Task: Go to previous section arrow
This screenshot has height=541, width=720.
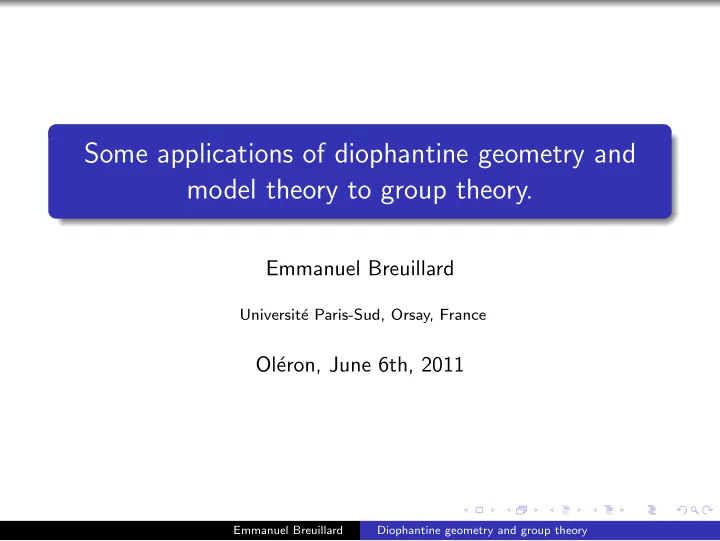Action: (595, 510)
